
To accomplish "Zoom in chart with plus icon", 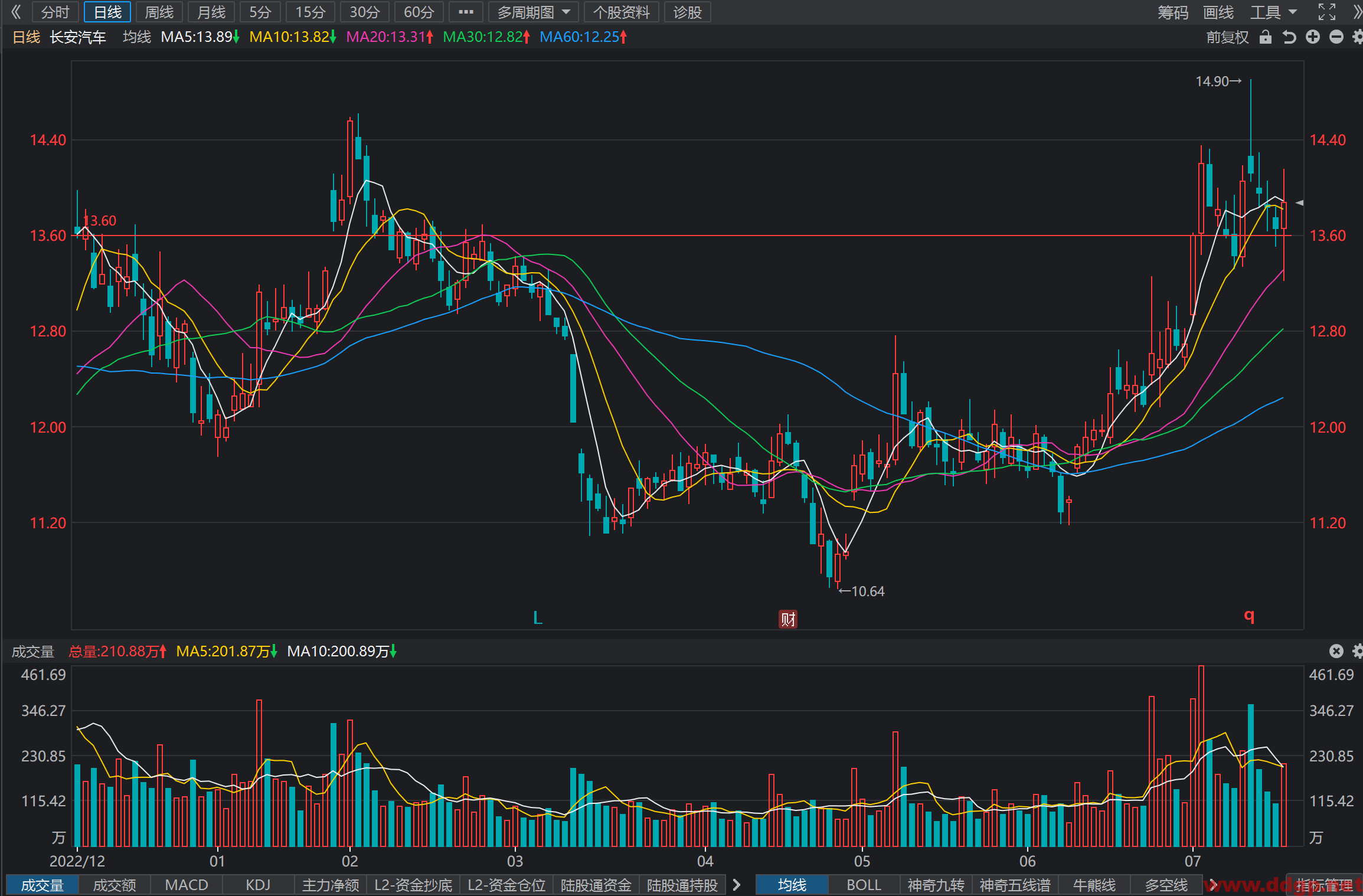I will 1313,37.
